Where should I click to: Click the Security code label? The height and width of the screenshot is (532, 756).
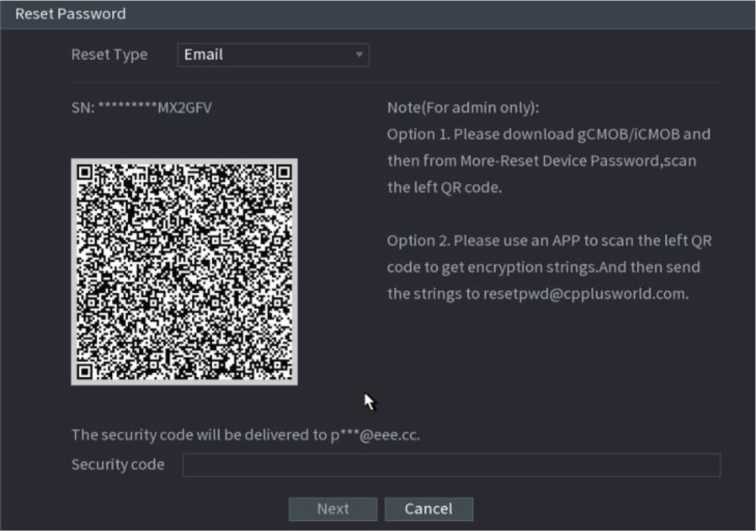tap(118, 465)
